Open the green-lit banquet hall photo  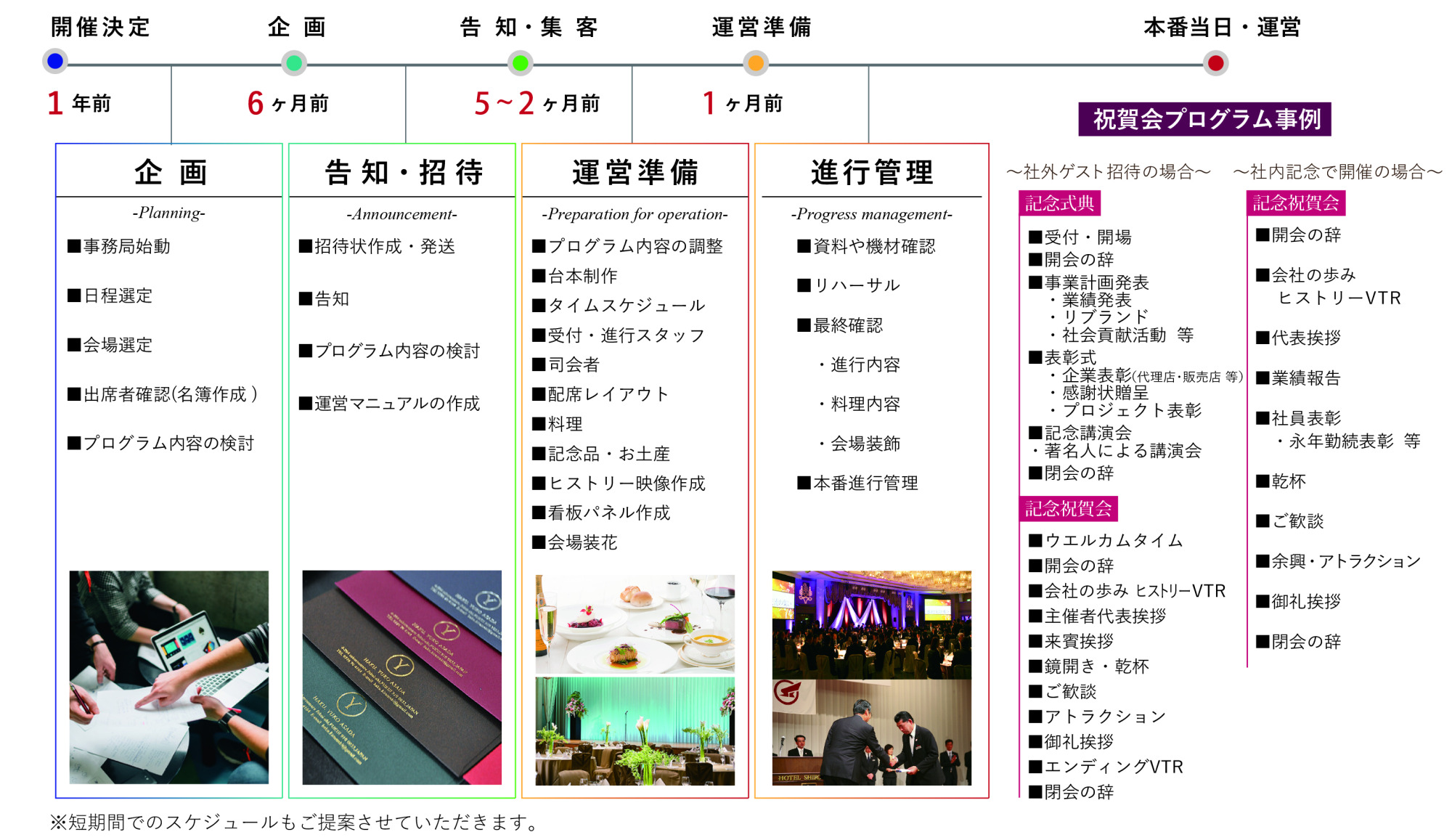pyautogui.click(x=635, y=731)
